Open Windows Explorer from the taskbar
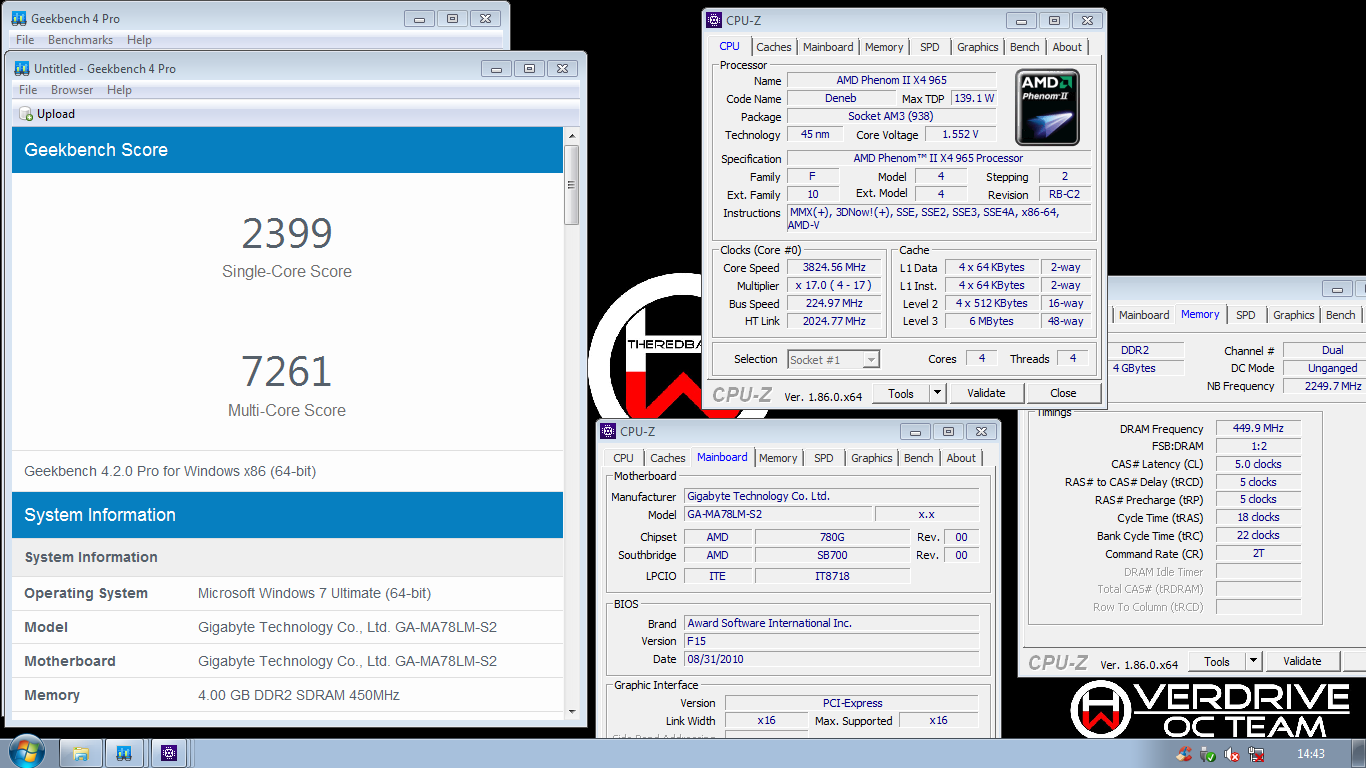Image resolution: width=1366 pixels, height=768 pixels. [x=82, y=753]
